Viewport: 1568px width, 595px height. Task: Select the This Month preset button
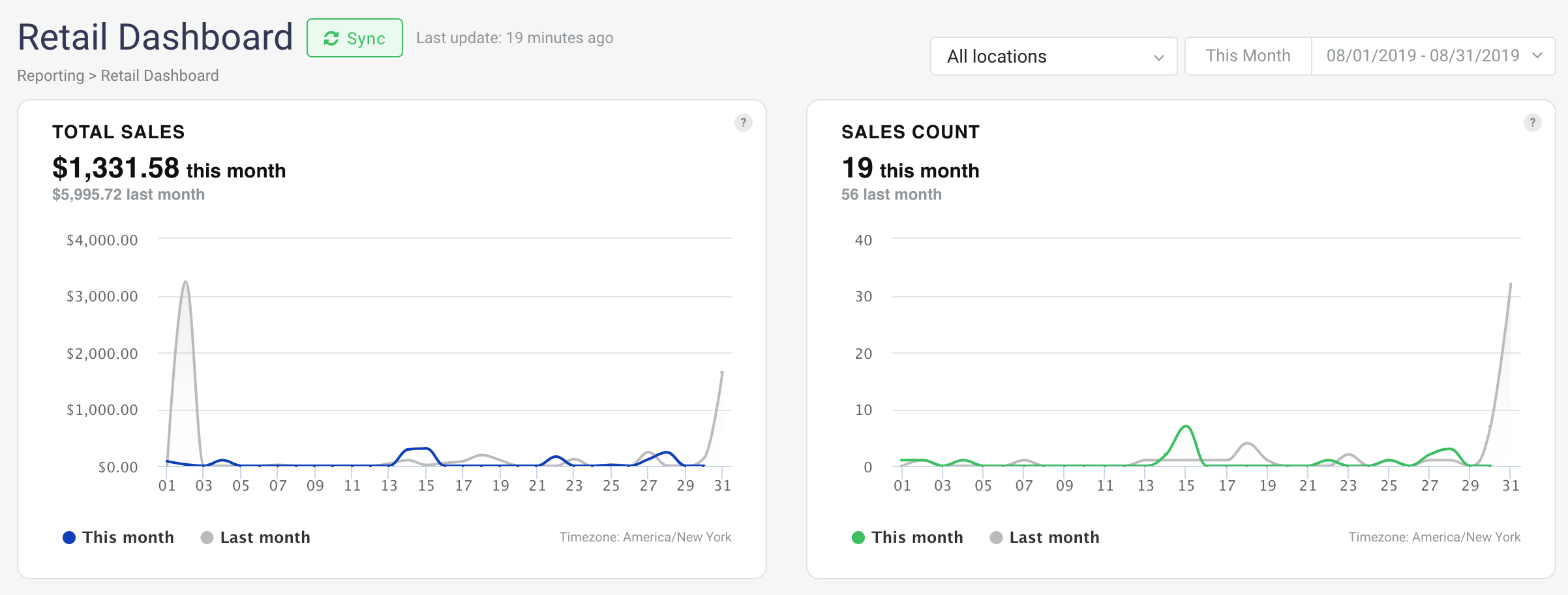1248,56
